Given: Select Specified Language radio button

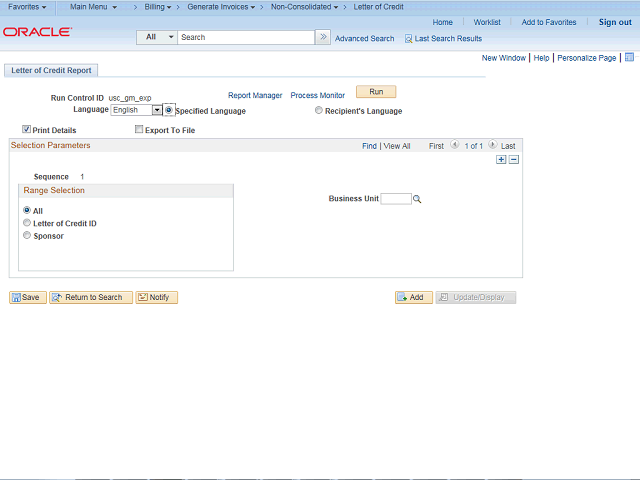Looking at the screenshot, I should (x=169, y=110).
